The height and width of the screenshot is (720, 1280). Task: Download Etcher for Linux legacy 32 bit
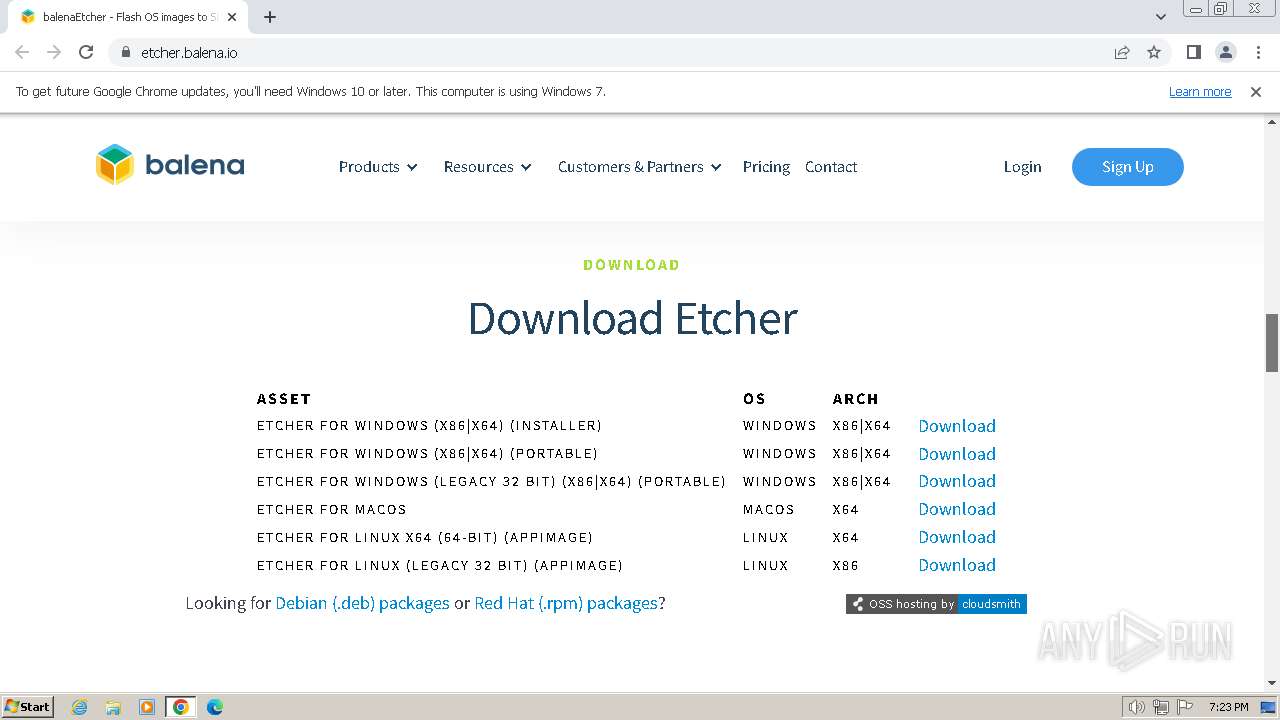(x=957, y=565)
